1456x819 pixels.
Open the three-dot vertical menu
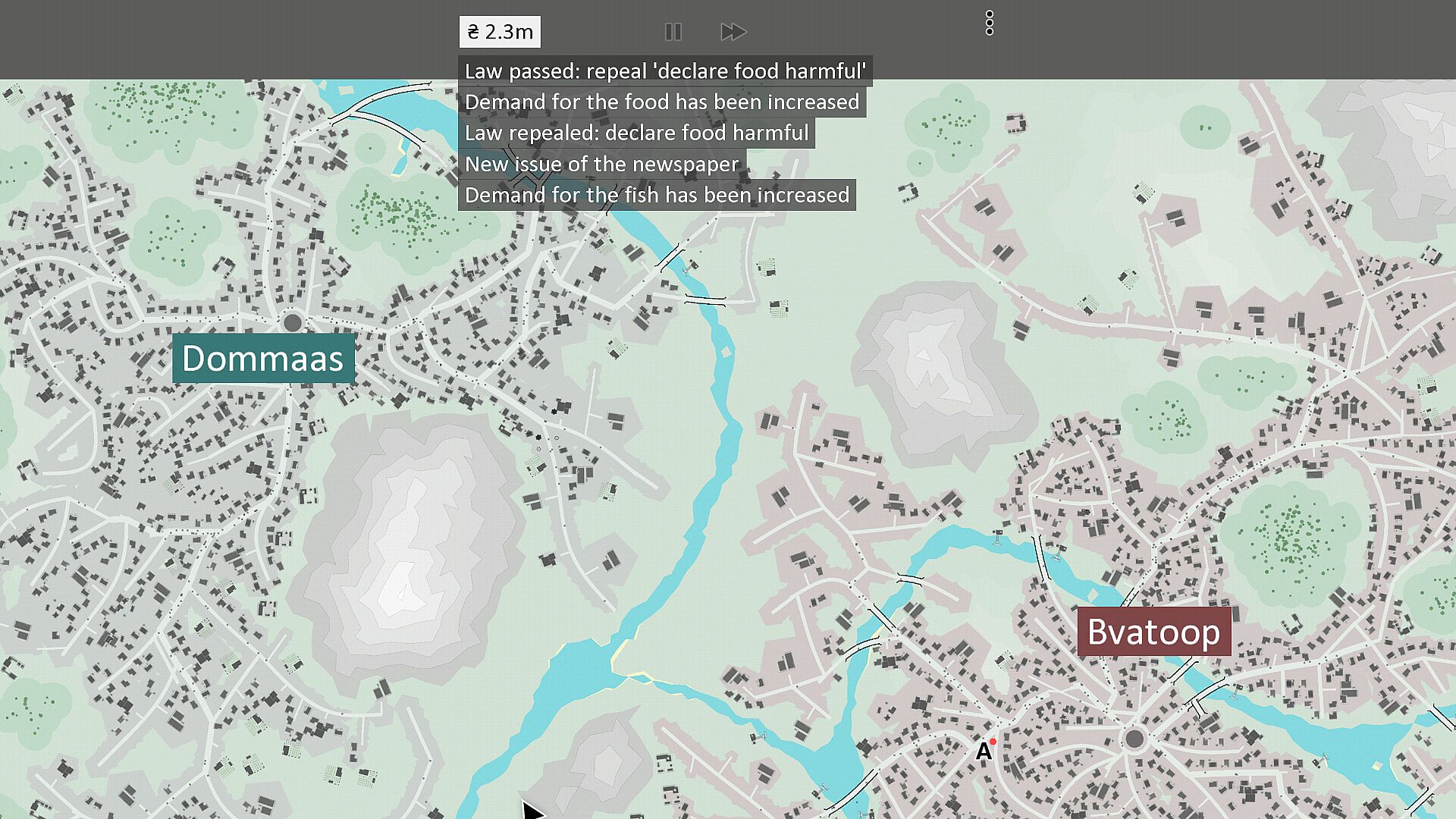point(989,24)
